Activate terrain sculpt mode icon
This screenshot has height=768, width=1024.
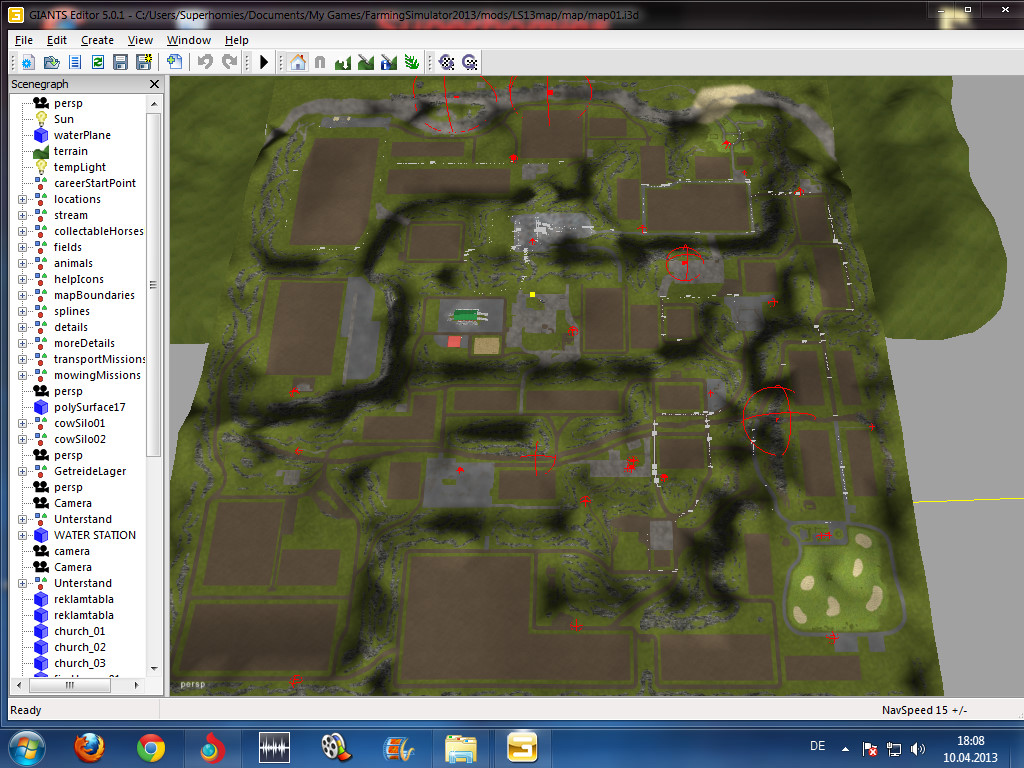(343, 63)
